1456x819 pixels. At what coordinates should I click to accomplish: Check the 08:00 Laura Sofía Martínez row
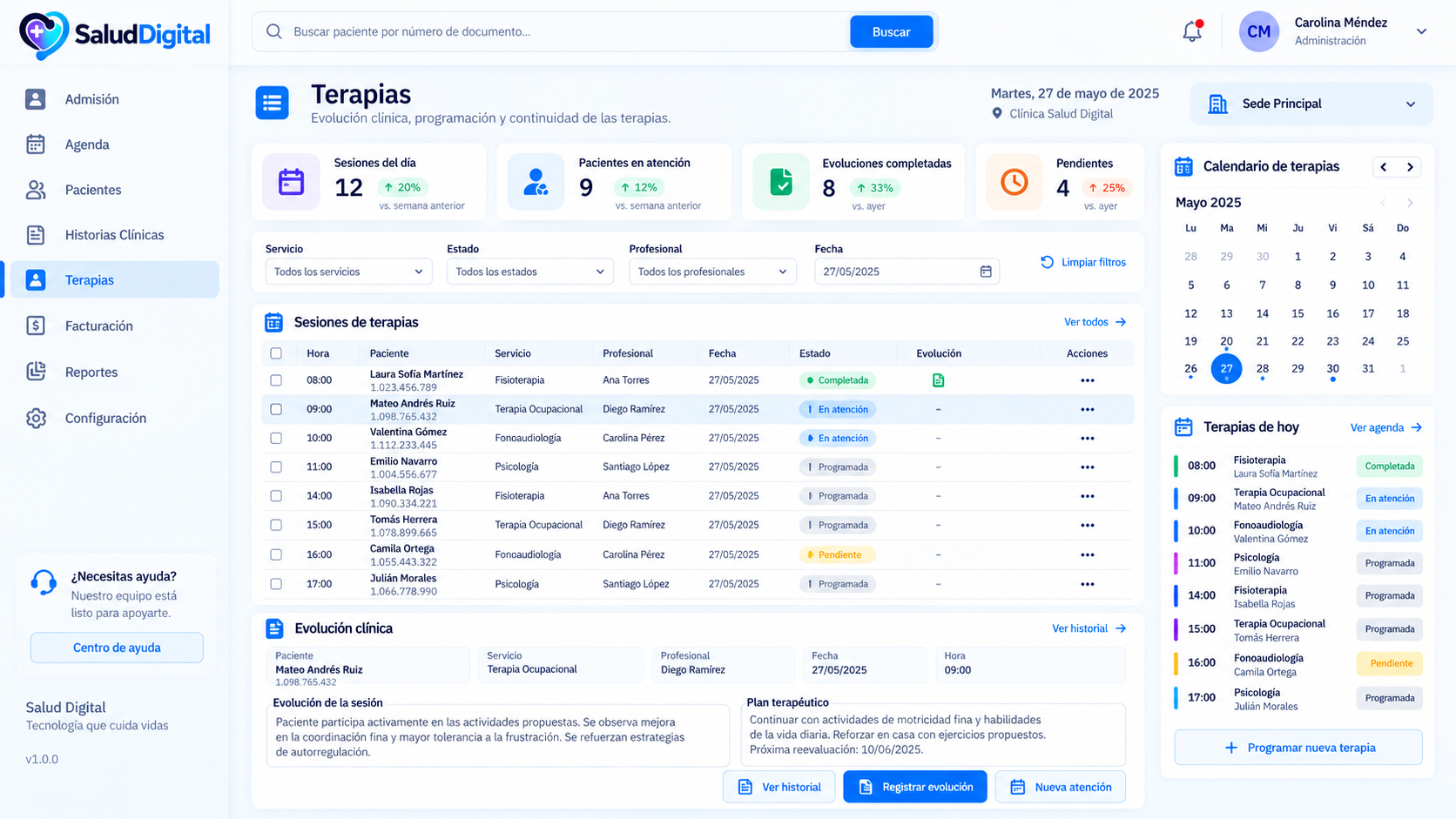tap(276, 380)
